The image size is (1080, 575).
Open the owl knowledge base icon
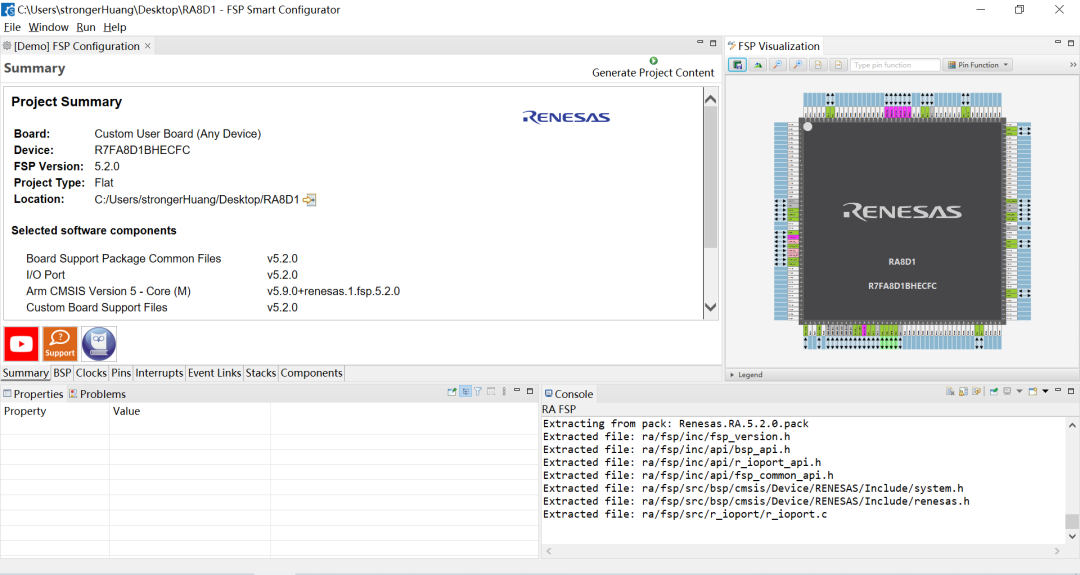99,344
